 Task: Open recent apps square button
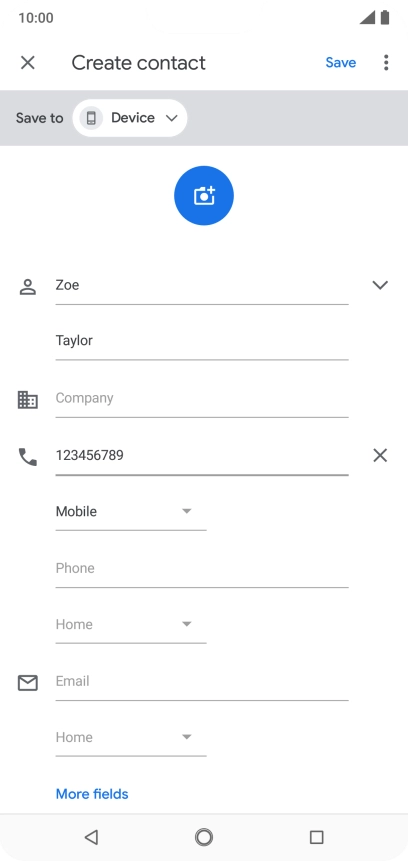click(316, 837)
